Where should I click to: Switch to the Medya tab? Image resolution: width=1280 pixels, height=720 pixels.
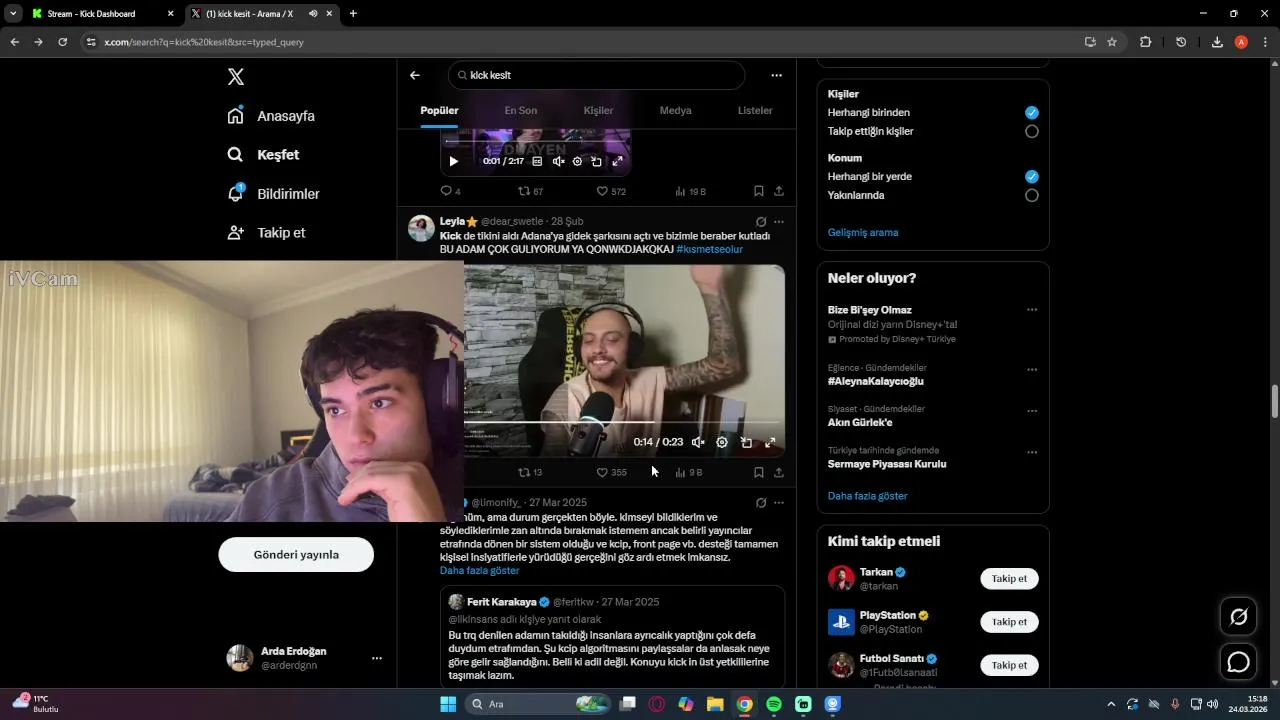click(675, 111)
